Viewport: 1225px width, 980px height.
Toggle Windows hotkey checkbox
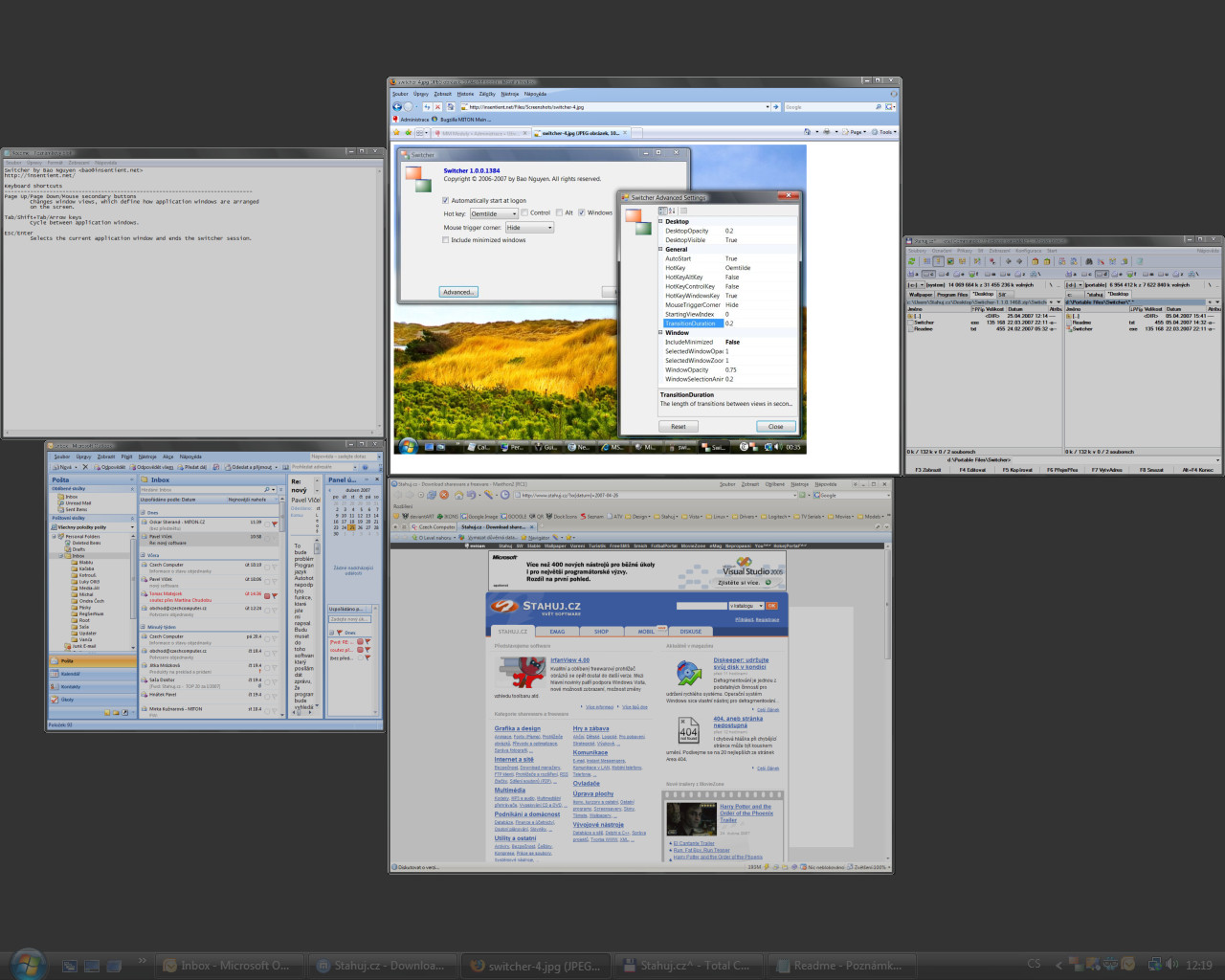tap(581, 213)
